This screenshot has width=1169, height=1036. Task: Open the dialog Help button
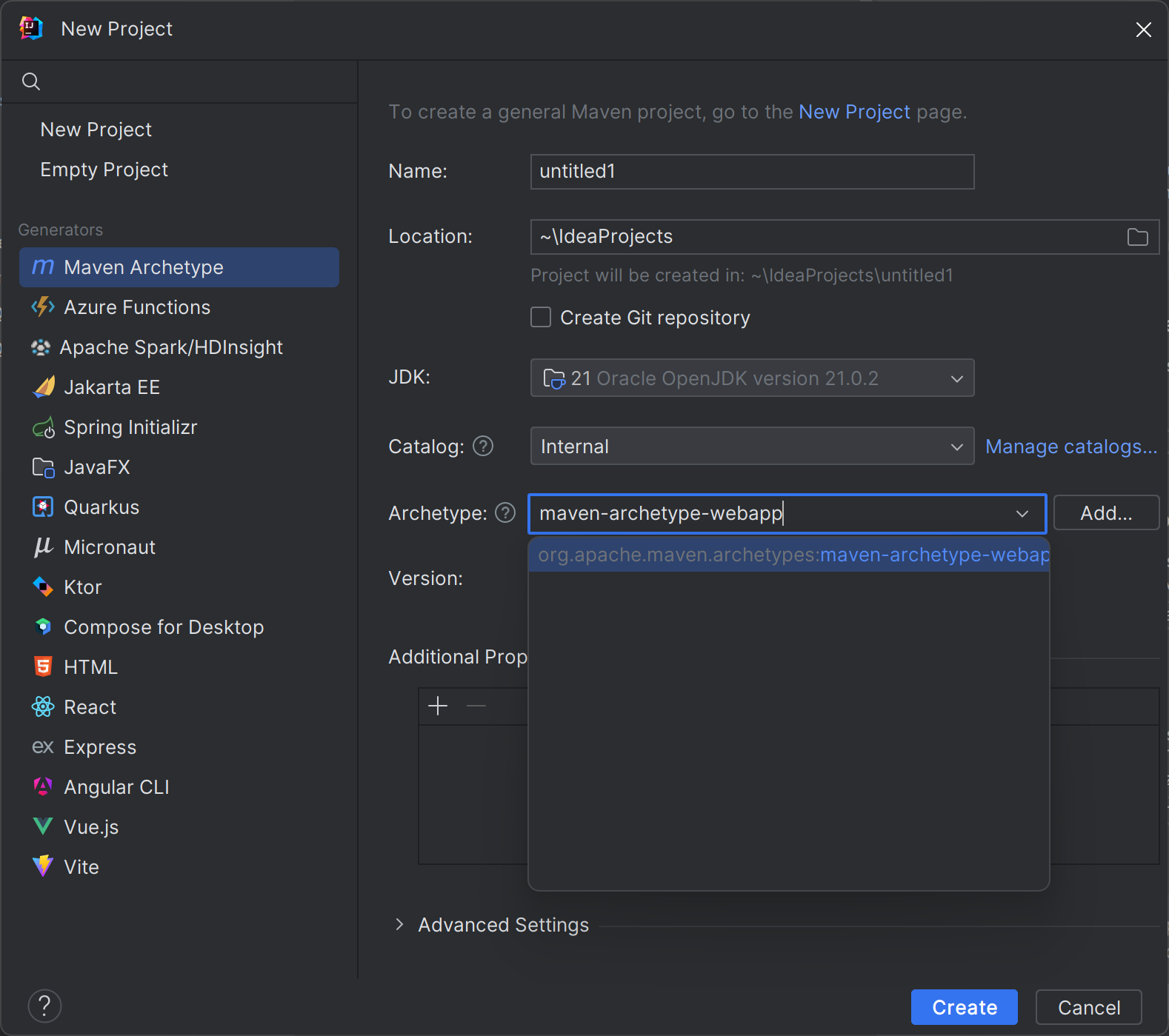pyautogui.click(x=44, y=1006)
